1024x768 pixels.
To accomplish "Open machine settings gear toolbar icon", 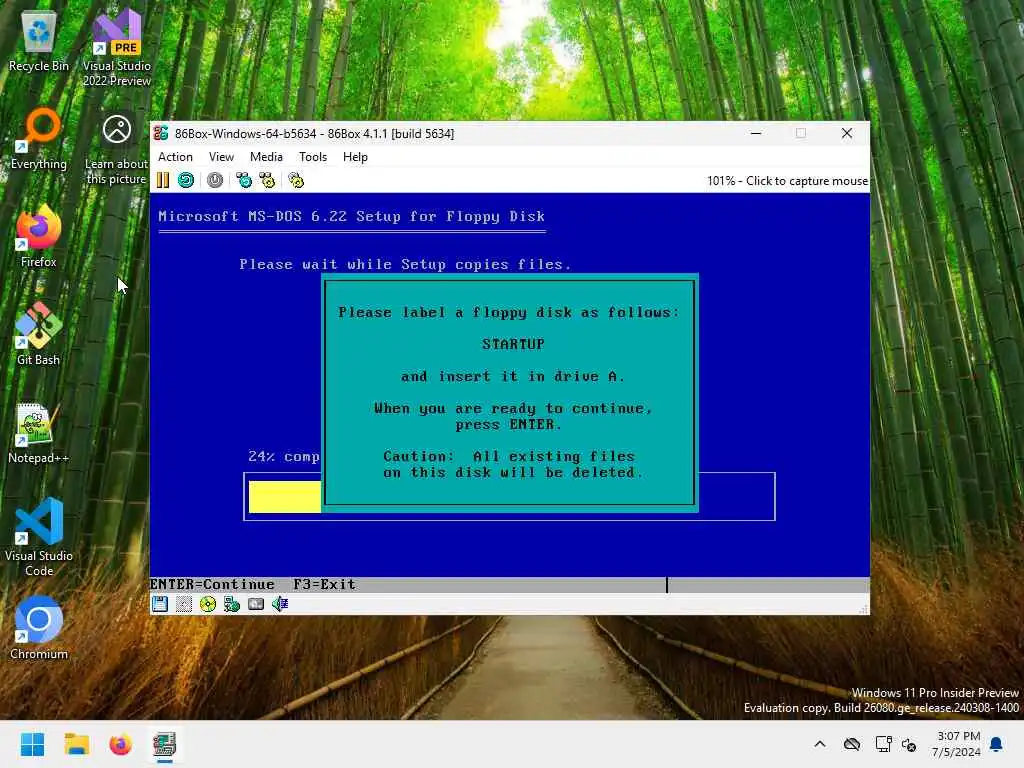I will 296,180.
